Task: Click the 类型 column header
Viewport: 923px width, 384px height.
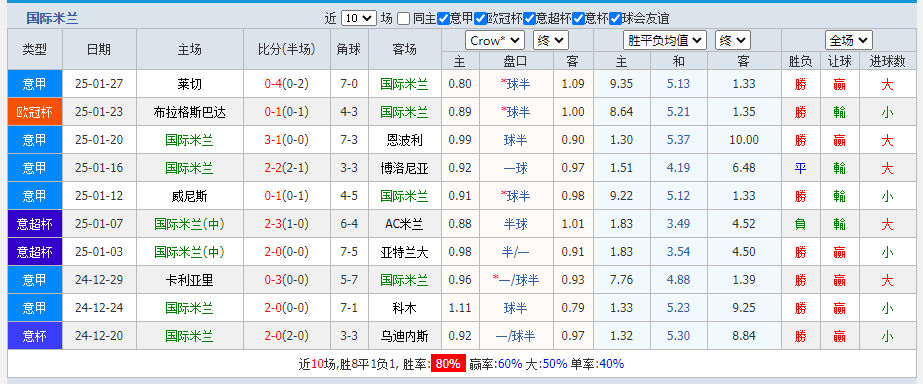Action: [35, 49]
